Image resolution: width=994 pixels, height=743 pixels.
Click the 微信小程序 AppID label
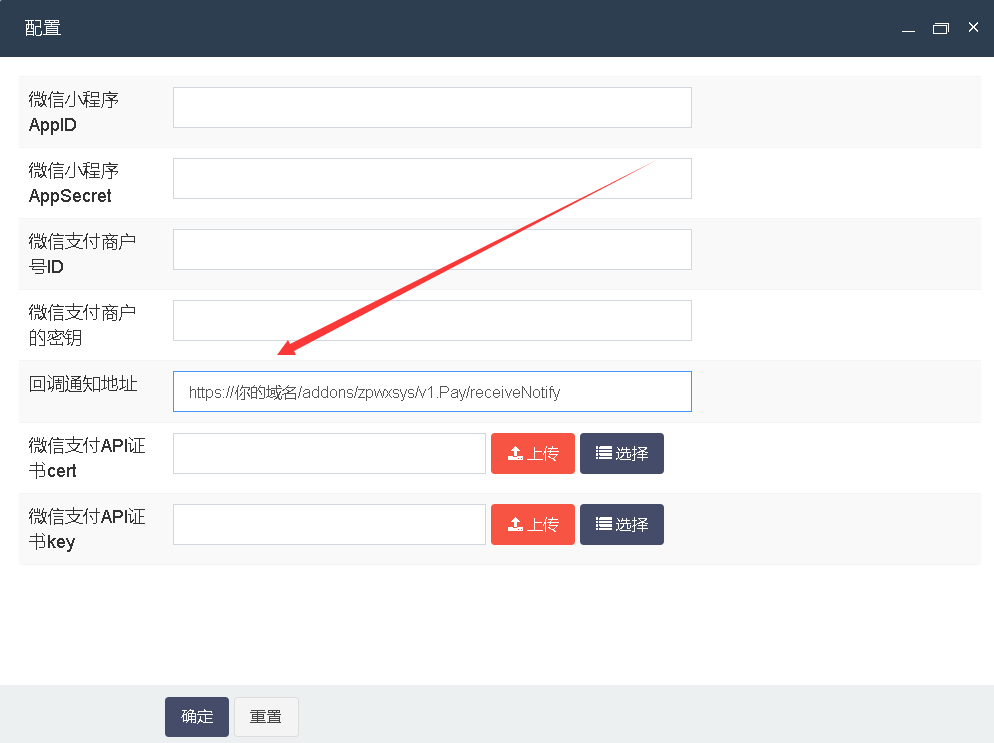pyautogui.click(x=74, y=112)
